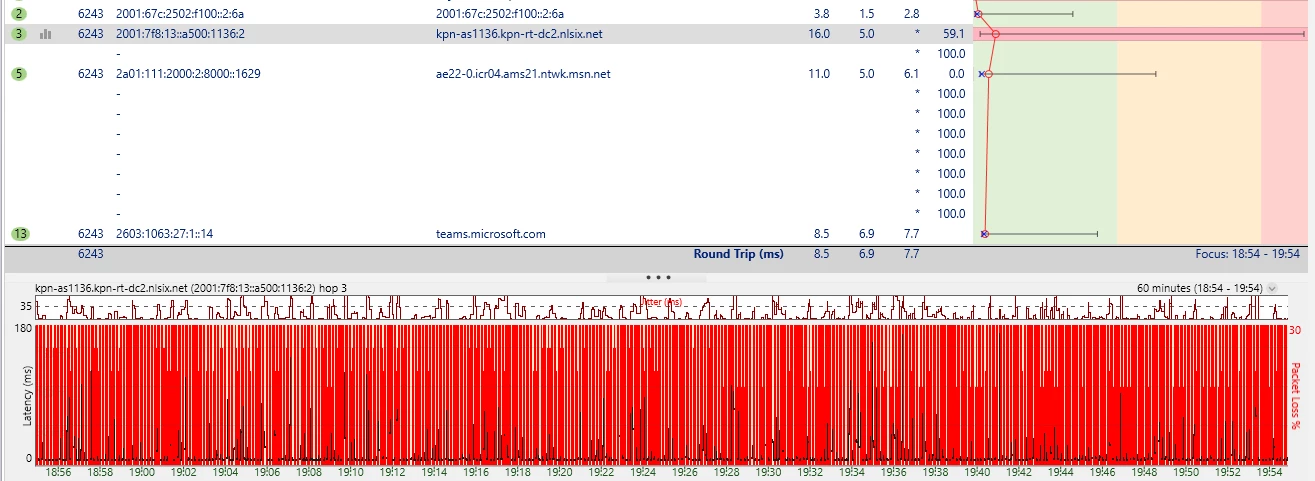This screenshot has width=1315, height=481.
Task: Select the teams.microsoft.com hostname
Action: coord(491,234)
